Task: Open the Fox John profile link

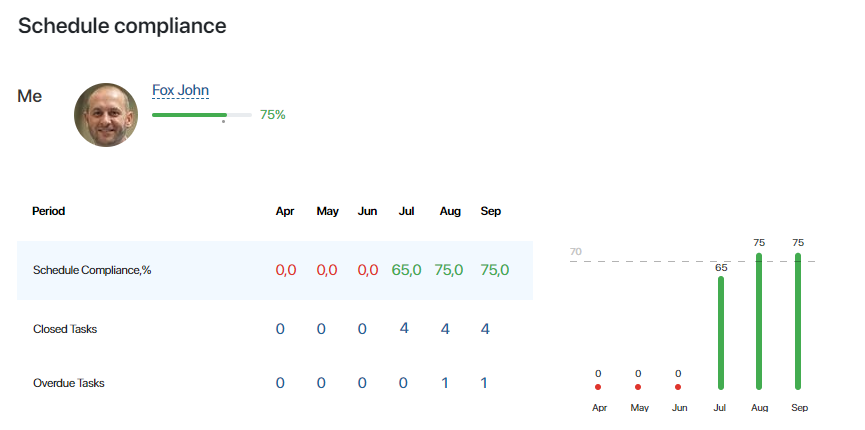Action: tap(180, 90)
